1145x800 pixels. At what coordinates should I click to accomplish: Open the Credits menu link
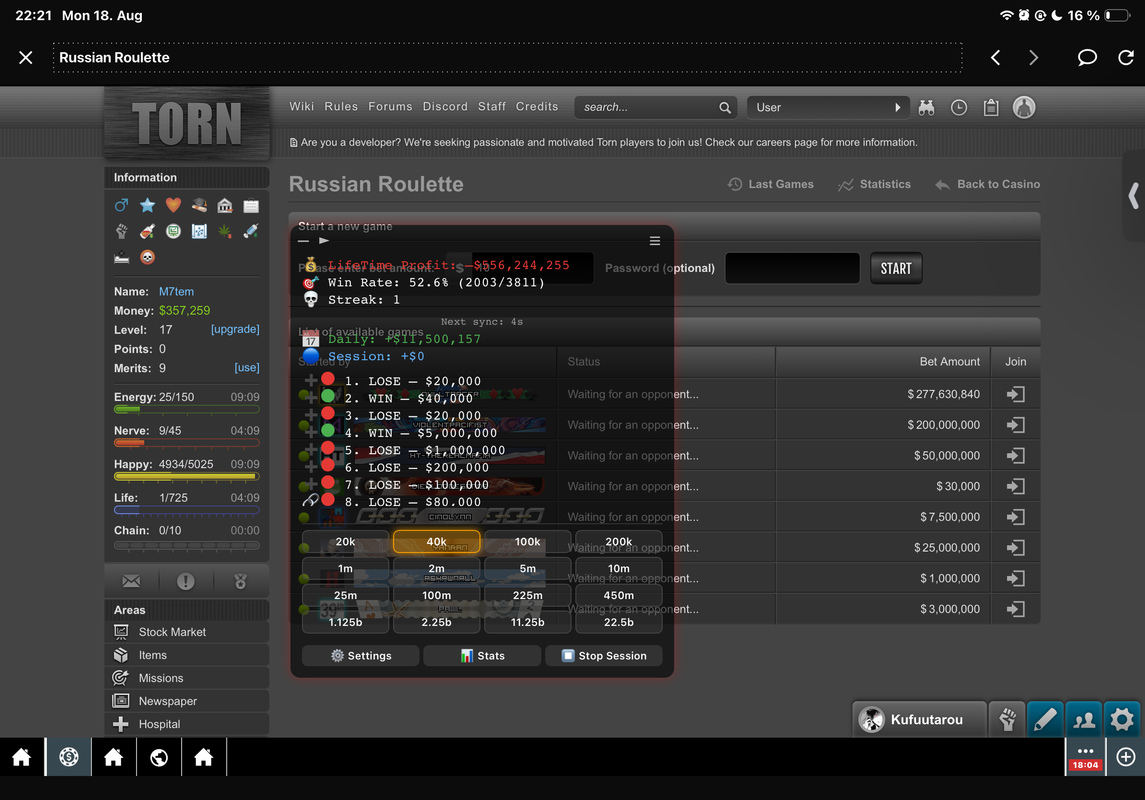pos(537,107)
